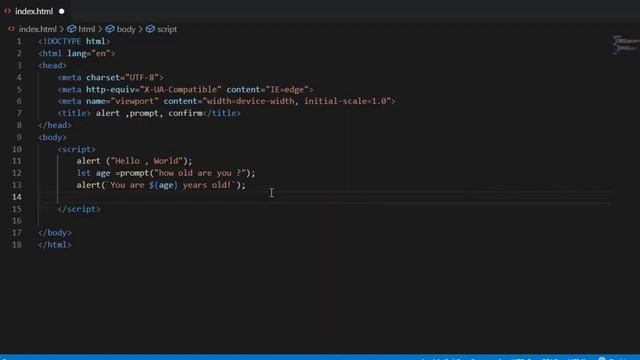
Task: Click the opening script tag
Action: 76,149
